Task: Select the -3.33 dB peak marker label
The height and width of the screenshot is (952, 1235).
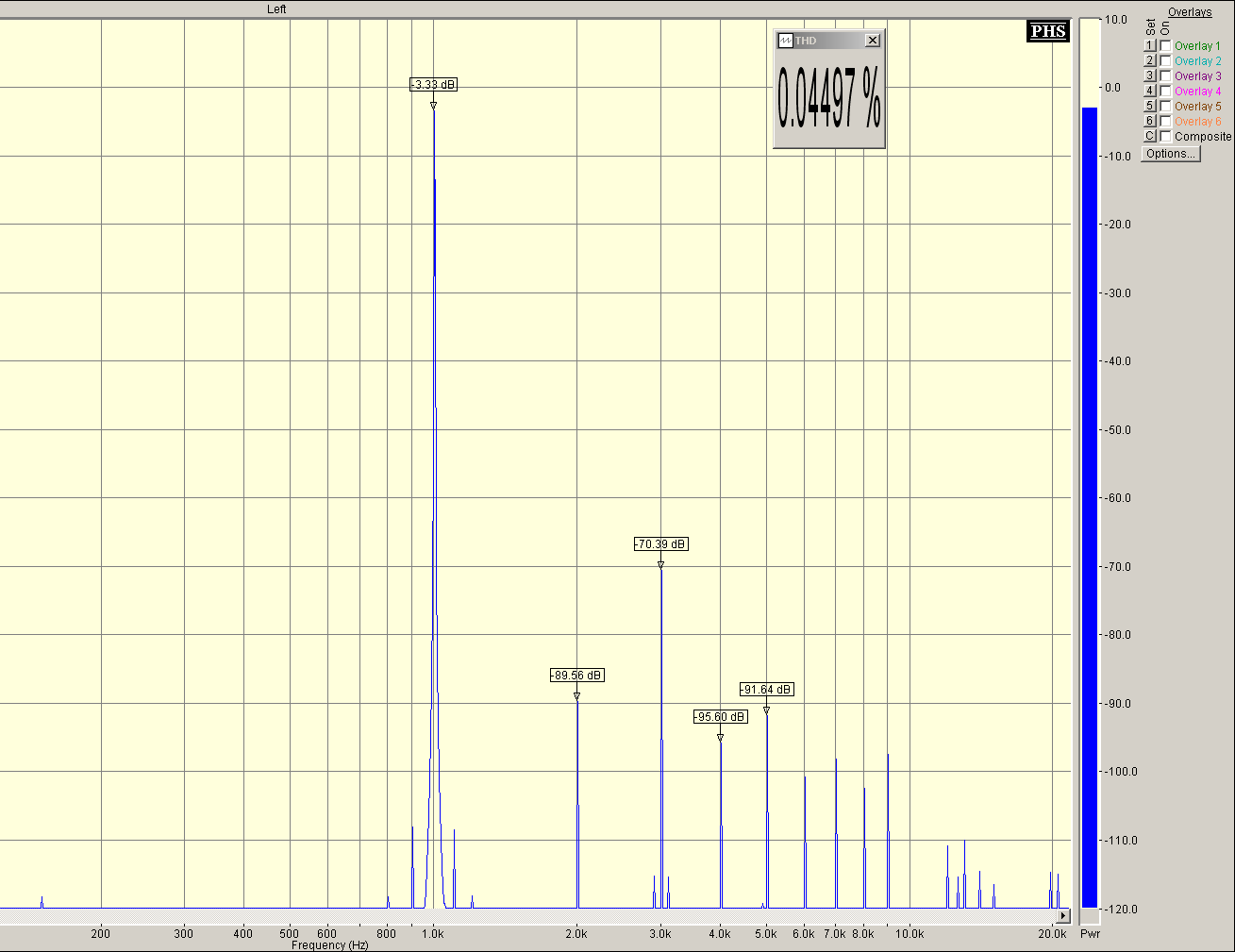Action: click(x=434, y=85)
